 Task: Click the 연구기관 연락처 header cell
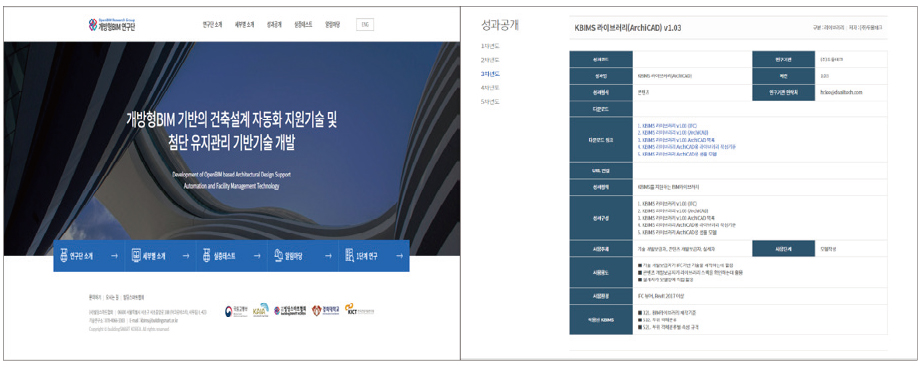pyautogui.click(x=784, y=92)
